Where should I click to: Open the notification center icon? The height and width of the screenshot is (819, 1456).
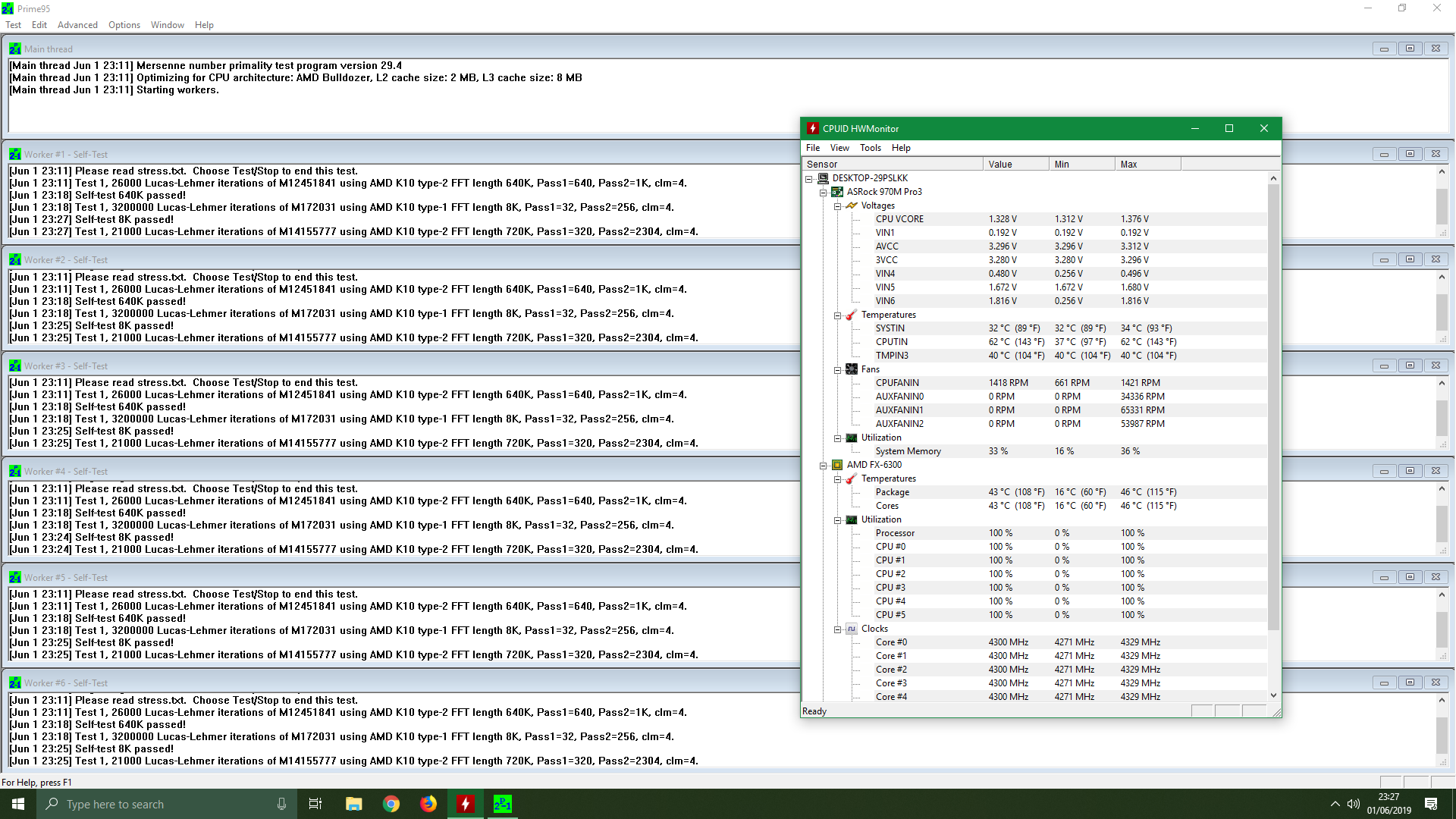(1431, 804)
